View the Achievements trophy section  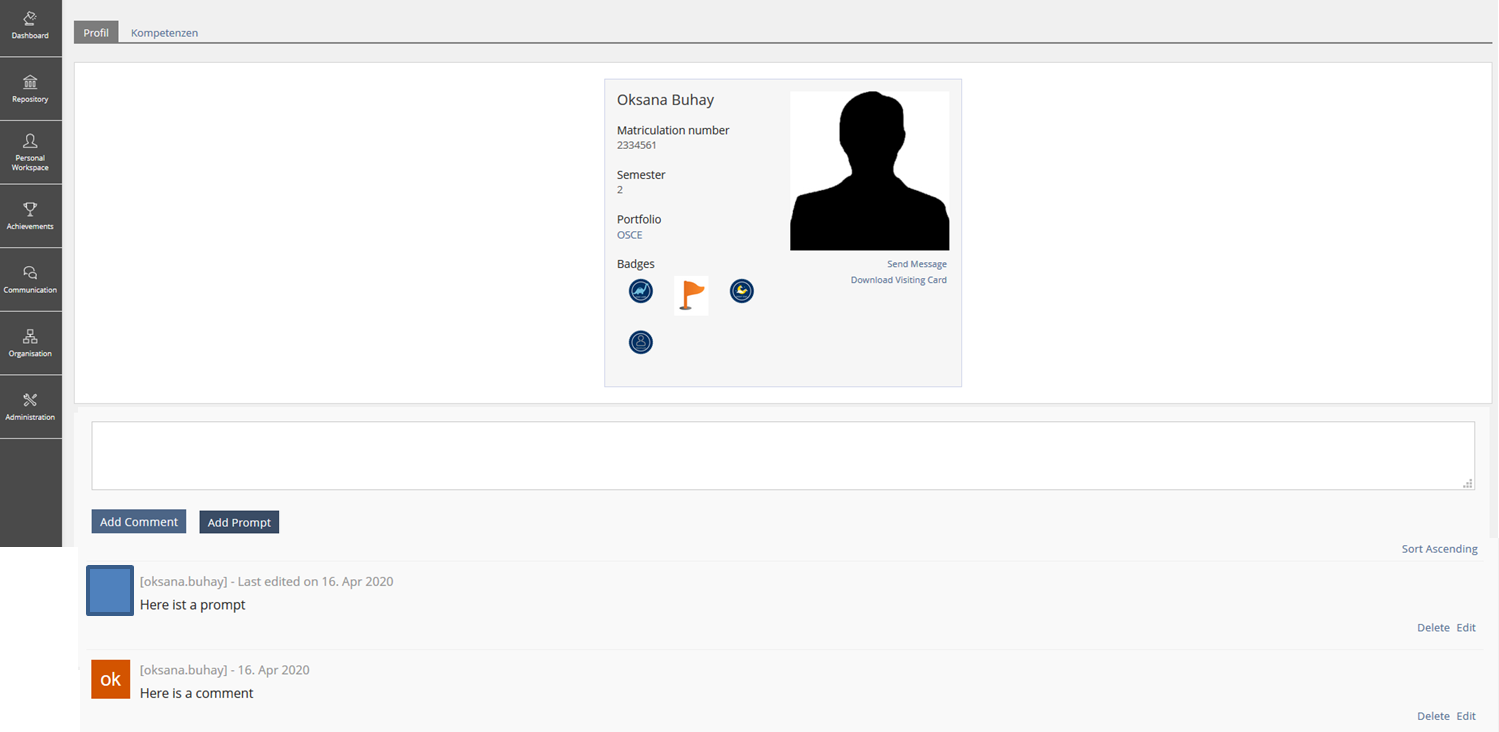coord(30,216)
